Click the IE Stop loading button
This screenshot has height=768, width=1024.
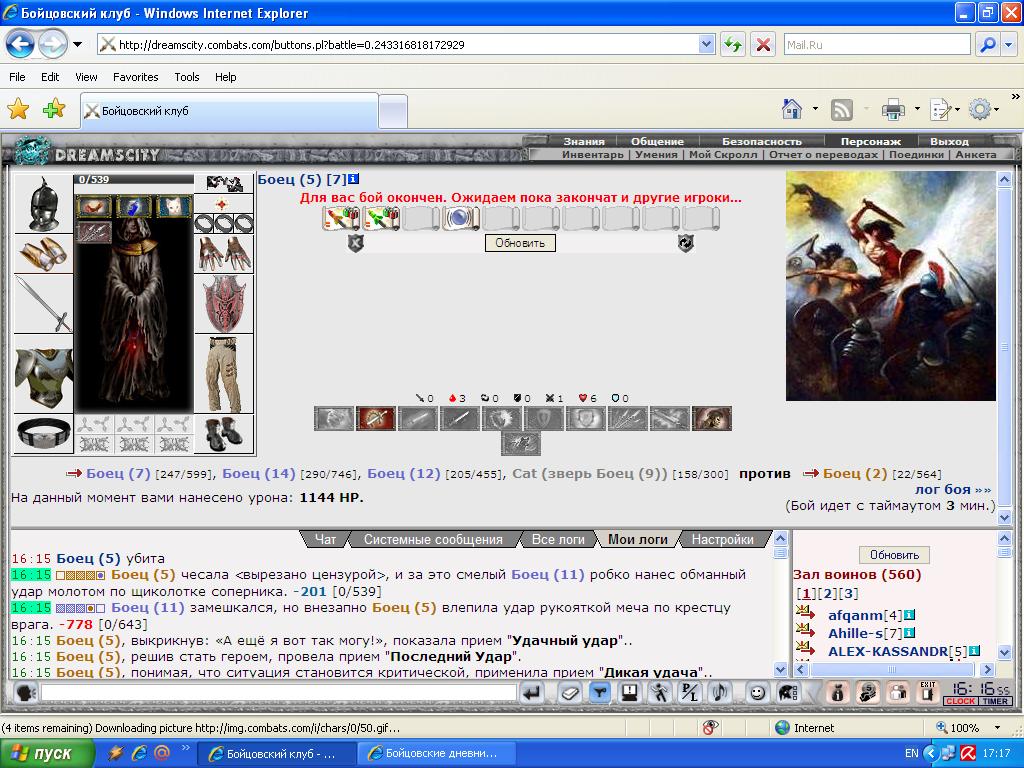(x=762, y=45)
